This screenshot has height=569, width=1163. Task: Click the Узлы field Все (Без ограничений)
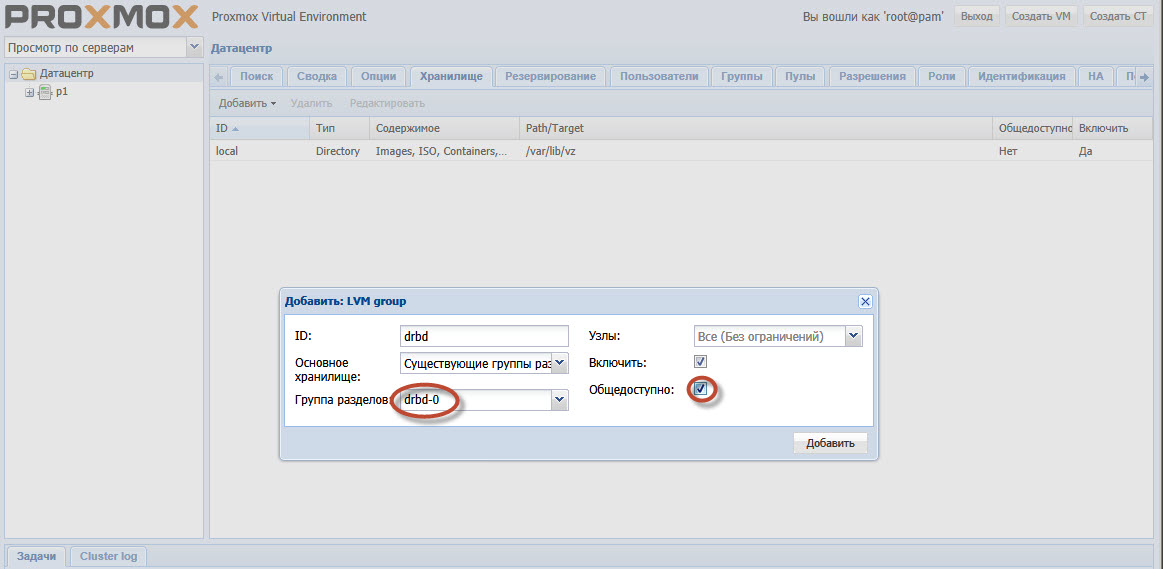tap(769, 336)
